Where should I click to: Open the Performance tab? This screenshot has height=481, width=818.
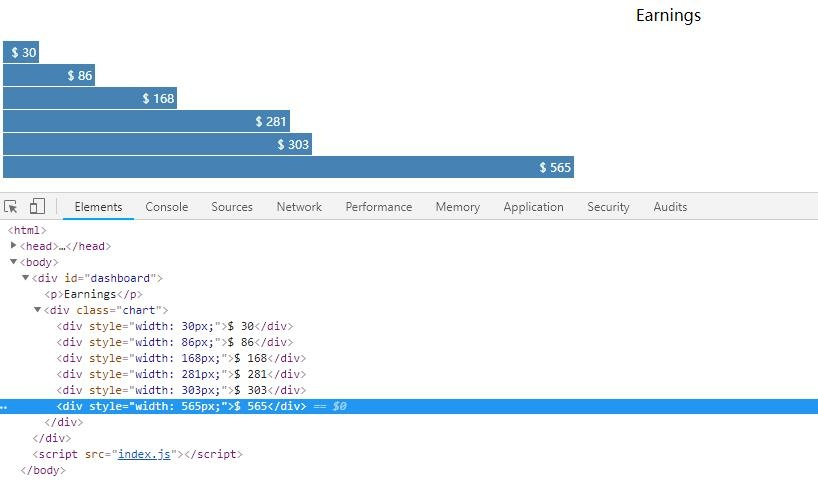(x=379, y=207)
